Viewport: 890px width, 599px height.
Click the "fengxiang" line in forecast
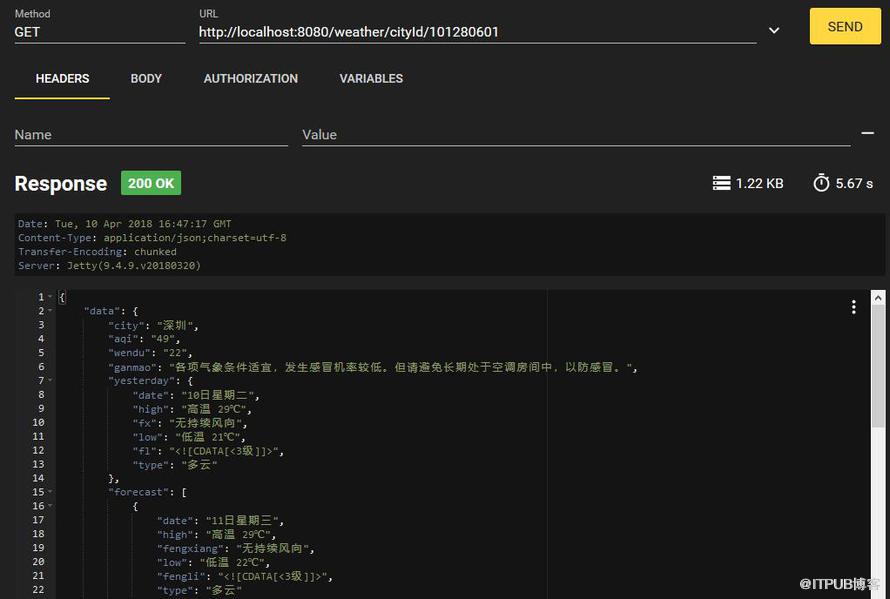(236, 548)
